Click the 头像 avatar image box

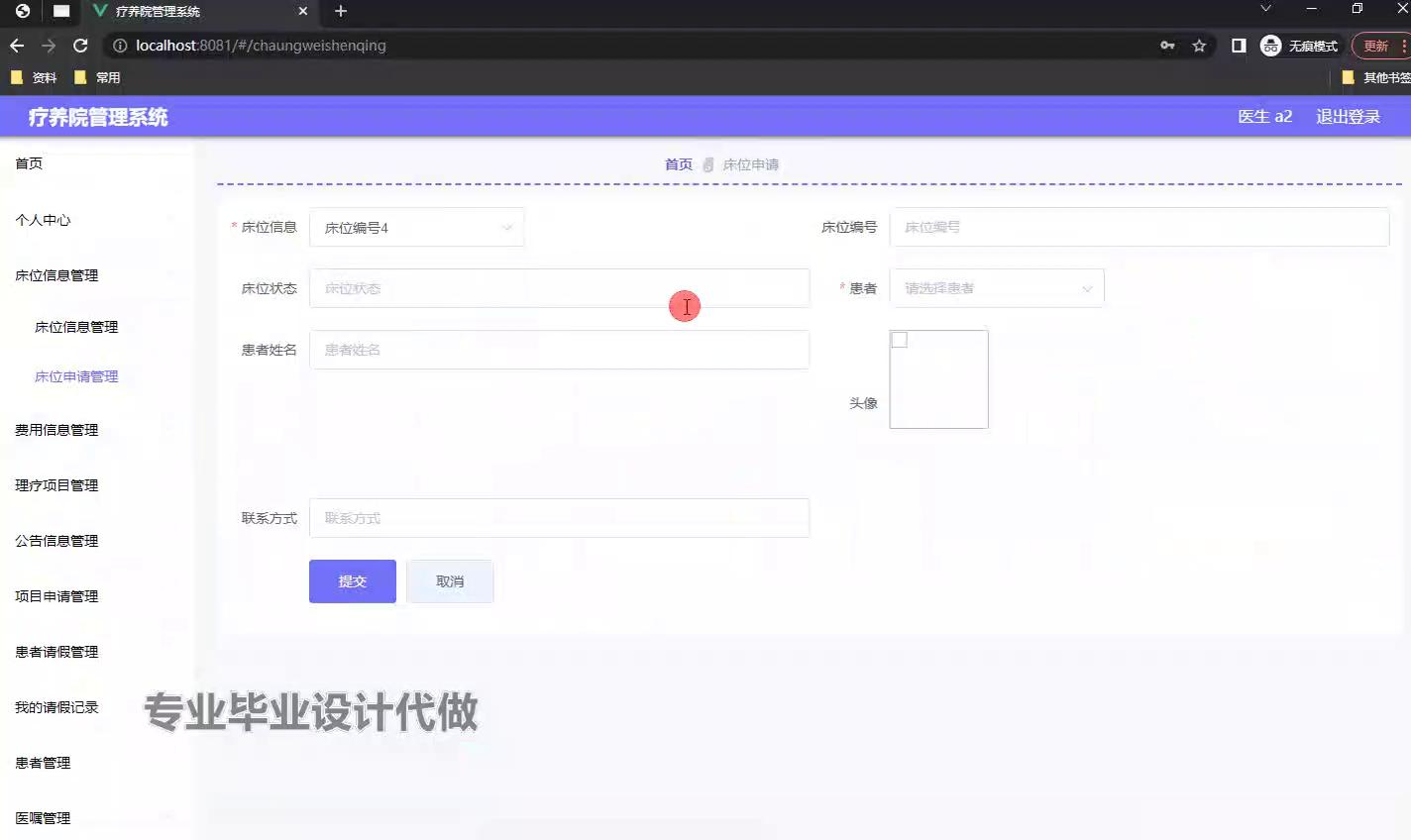(938, 379)
